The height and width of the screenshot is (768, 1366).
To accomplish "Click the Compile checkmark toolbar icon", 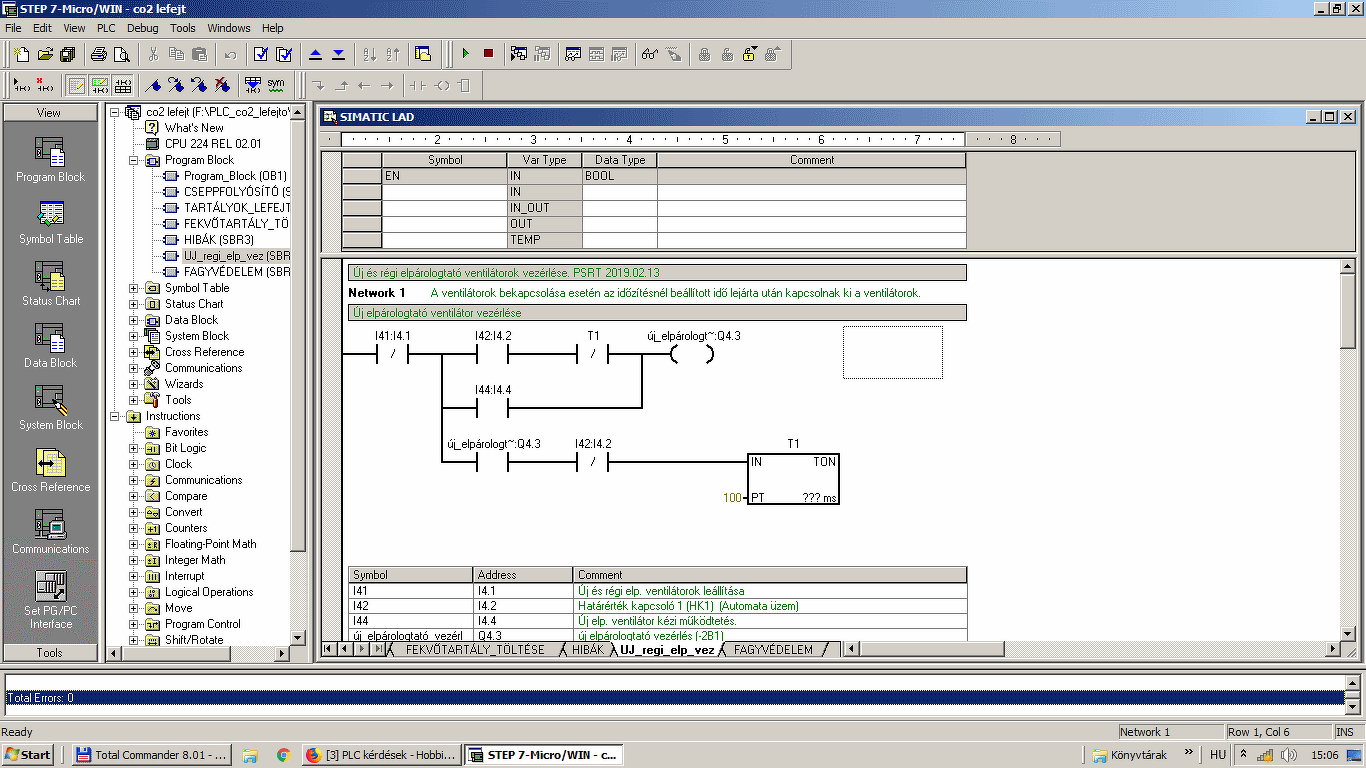I will click(x=261, y=54).
